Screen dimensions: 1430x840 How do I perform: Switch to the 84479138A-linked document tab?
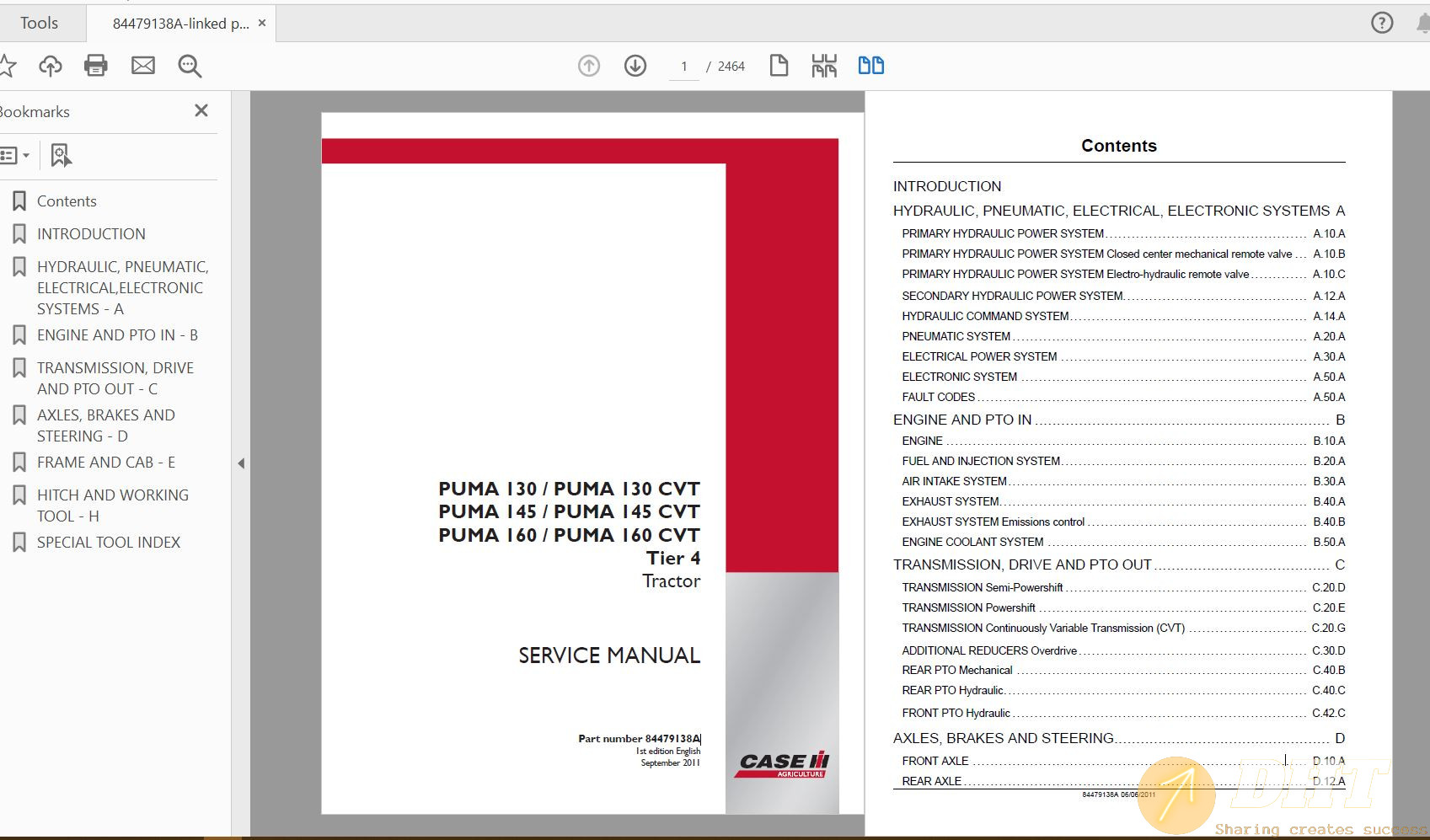coord(180,24)
